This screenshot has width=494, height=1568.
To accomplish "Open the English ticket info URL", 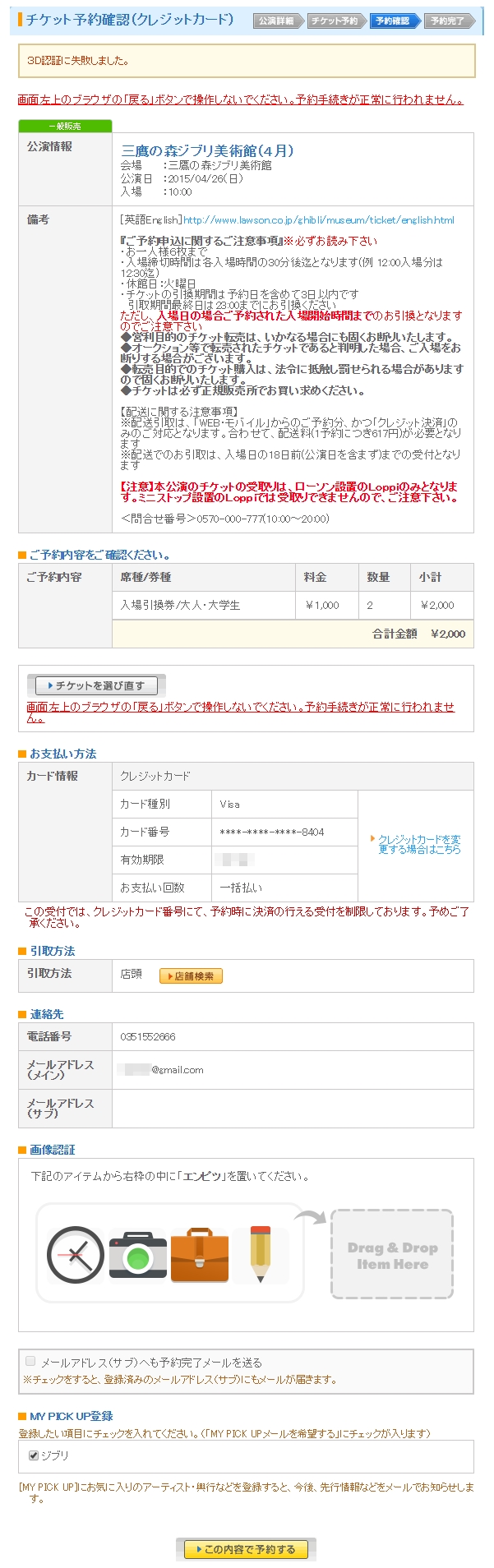I will pos(319,219).
